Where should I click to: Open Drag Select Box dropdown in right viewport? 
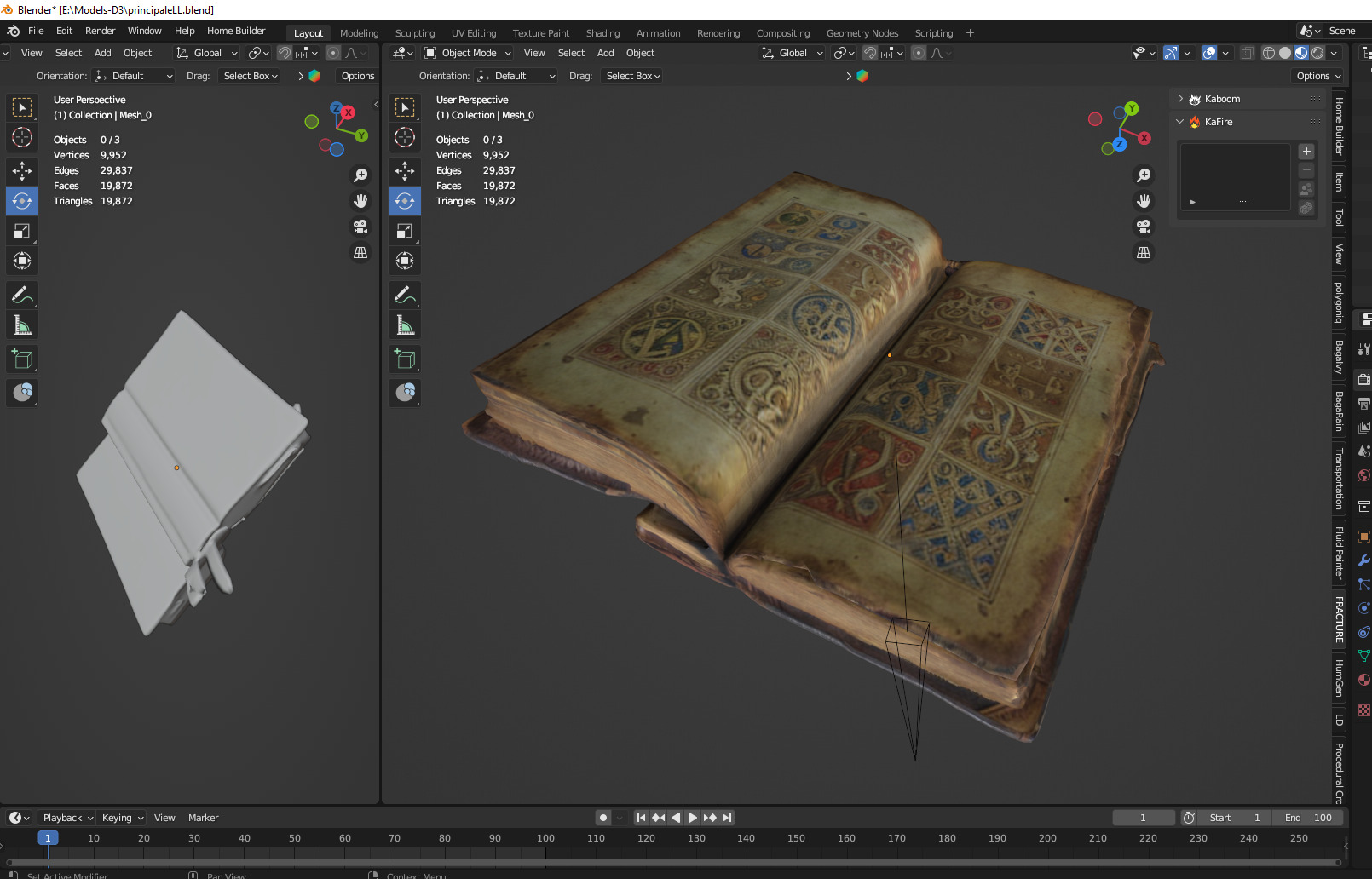pos(633,76)
